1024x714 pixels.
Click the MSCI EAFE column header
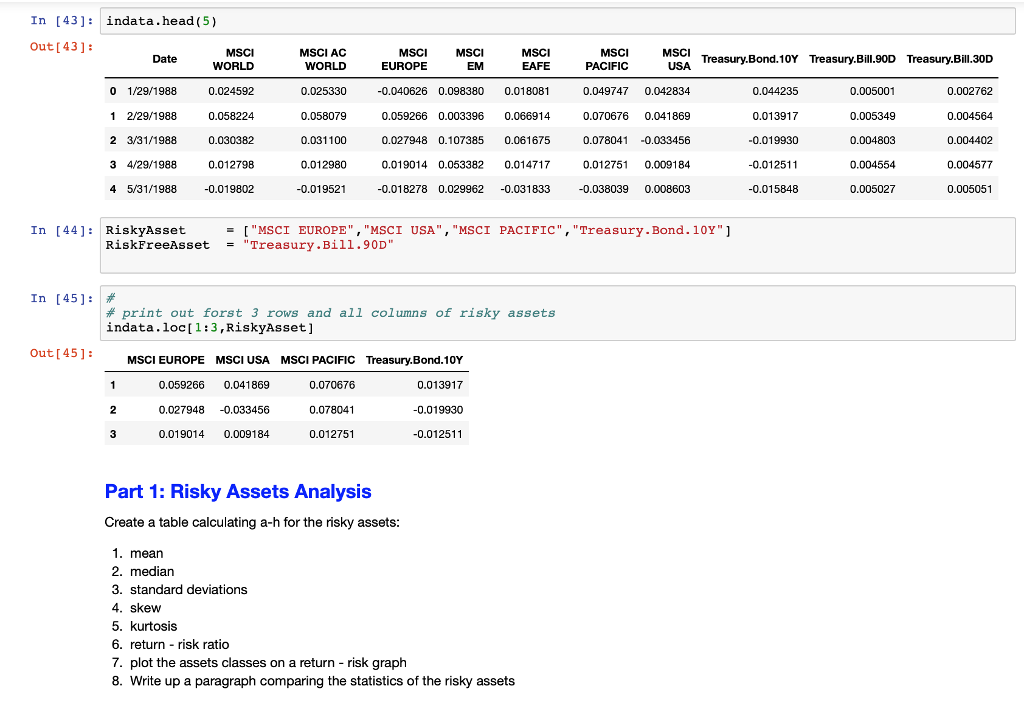[535, 58]
